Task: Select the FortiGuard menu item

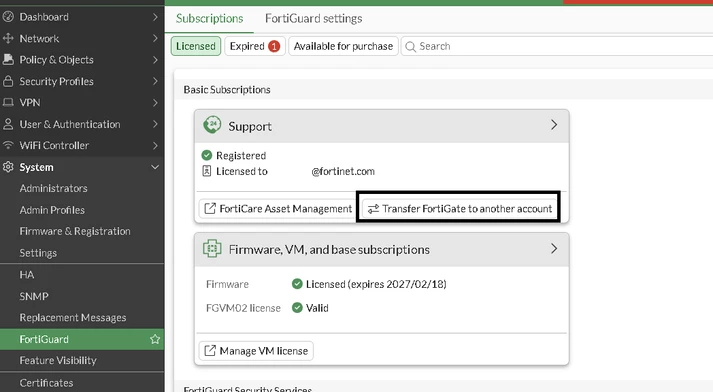Action: point(82,339)
